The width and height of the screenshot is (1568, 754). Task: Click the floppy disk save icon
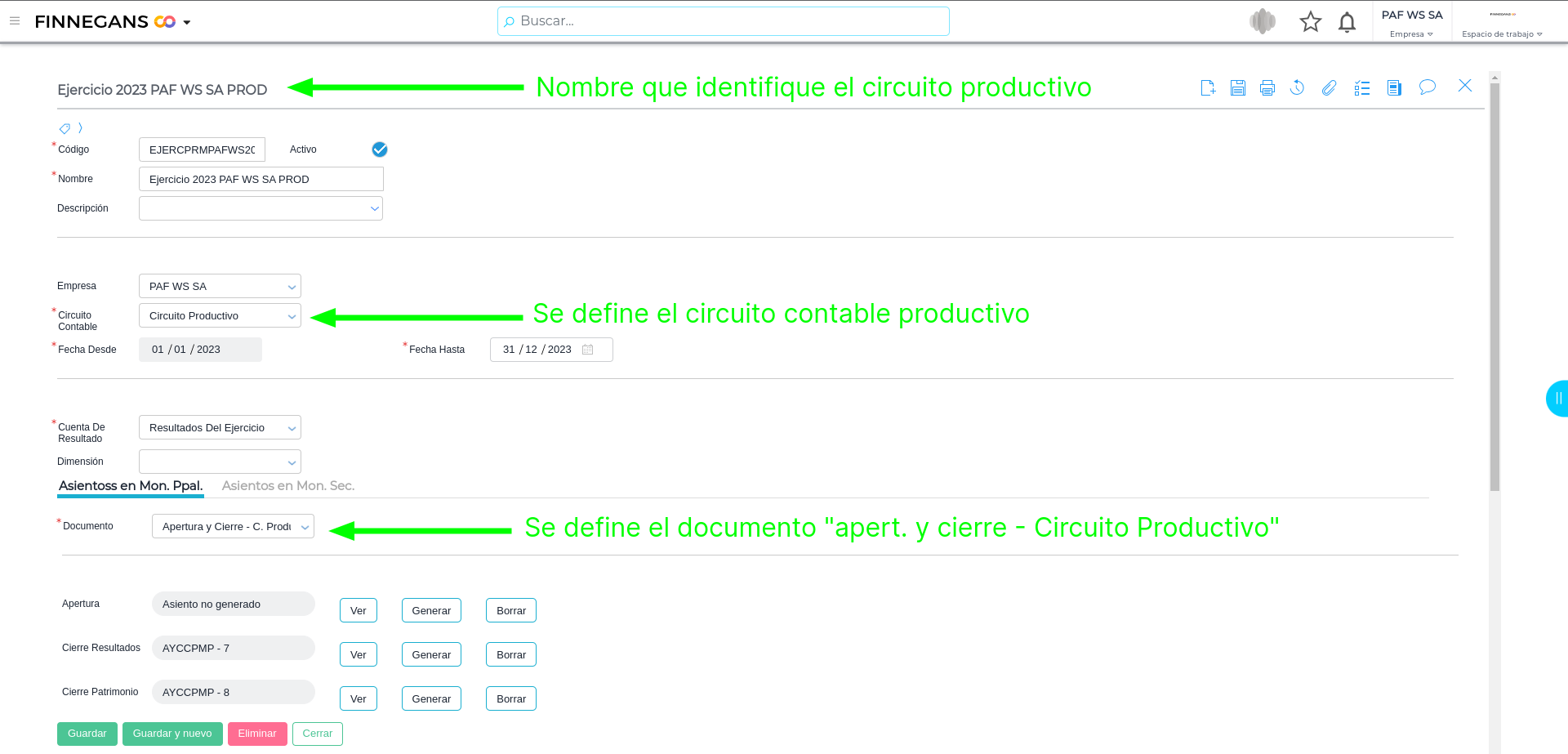[x=1238, y=88]
